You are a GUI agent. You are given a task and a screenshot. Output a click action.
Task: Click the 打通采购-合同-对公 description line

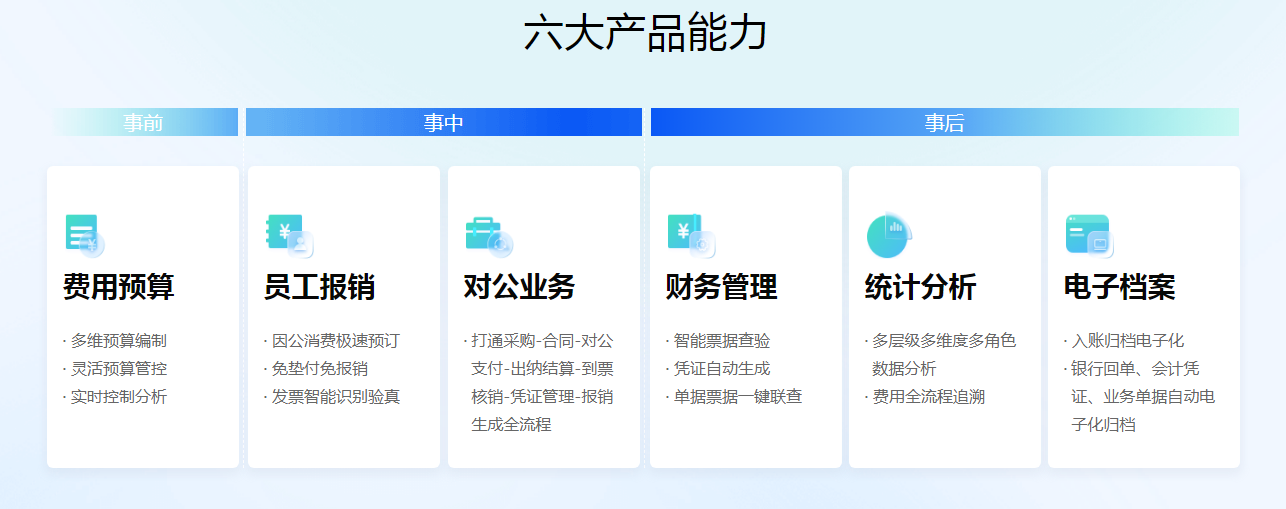(x=542, y=341)
